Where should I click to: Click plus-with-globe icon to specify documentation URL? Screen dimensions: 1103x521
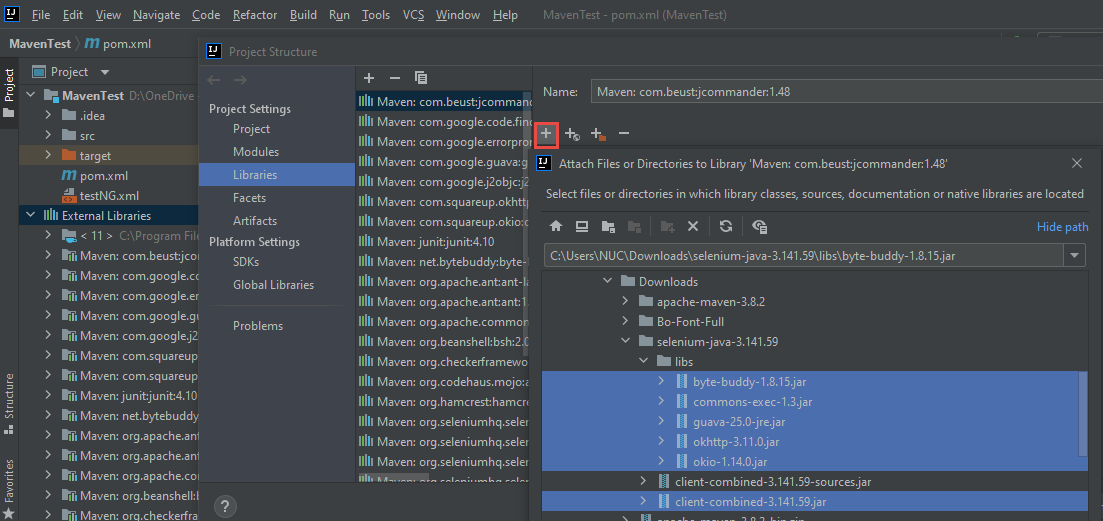pyautogui.click(x=572, y=134)
